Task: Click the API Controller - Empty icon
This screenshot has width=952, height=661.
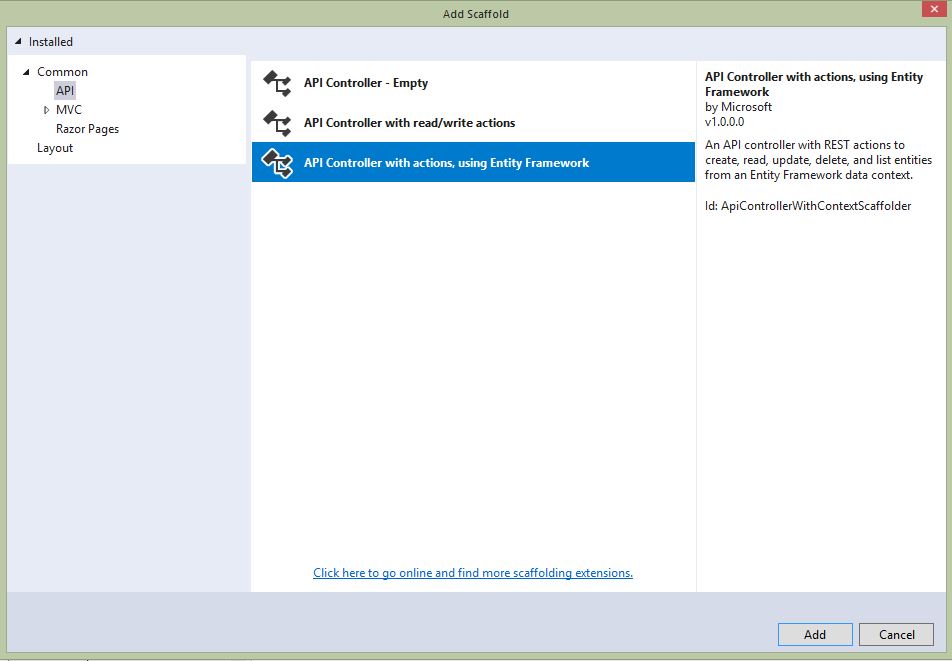Action: [277, 83]
